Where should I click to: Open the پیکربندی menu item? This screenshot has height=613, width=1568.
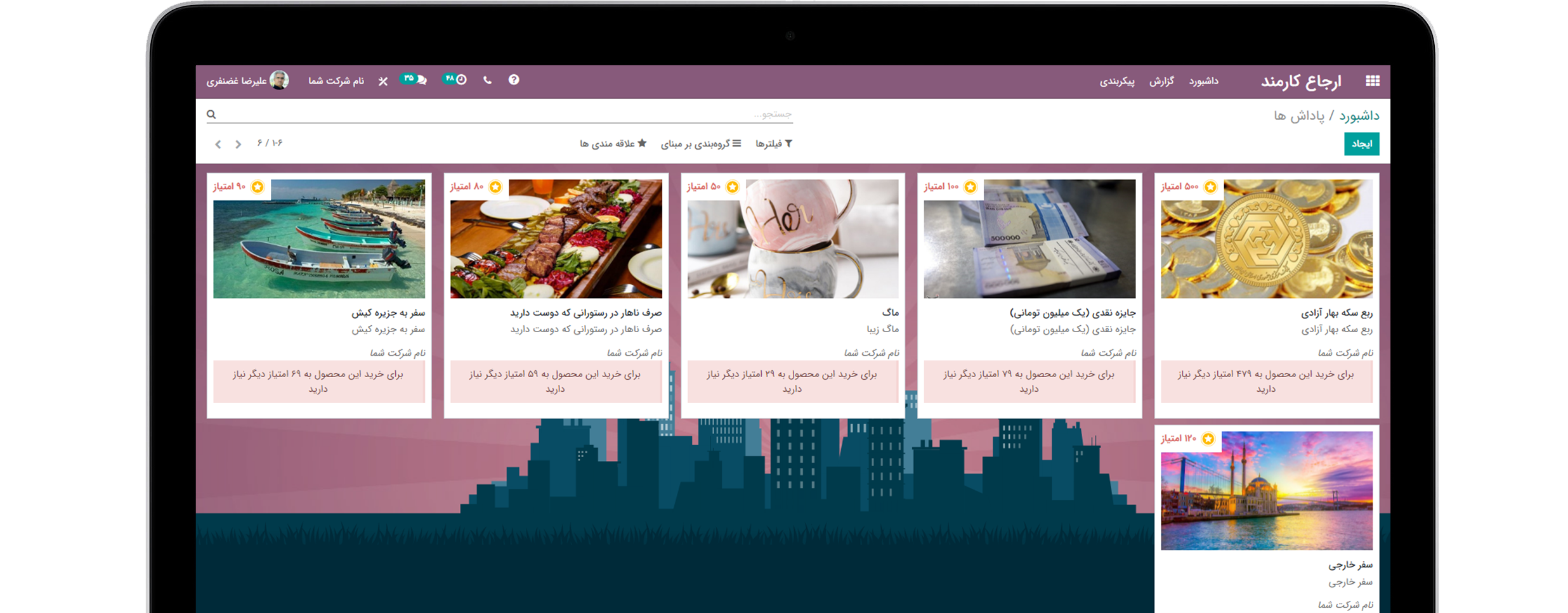1117,81
